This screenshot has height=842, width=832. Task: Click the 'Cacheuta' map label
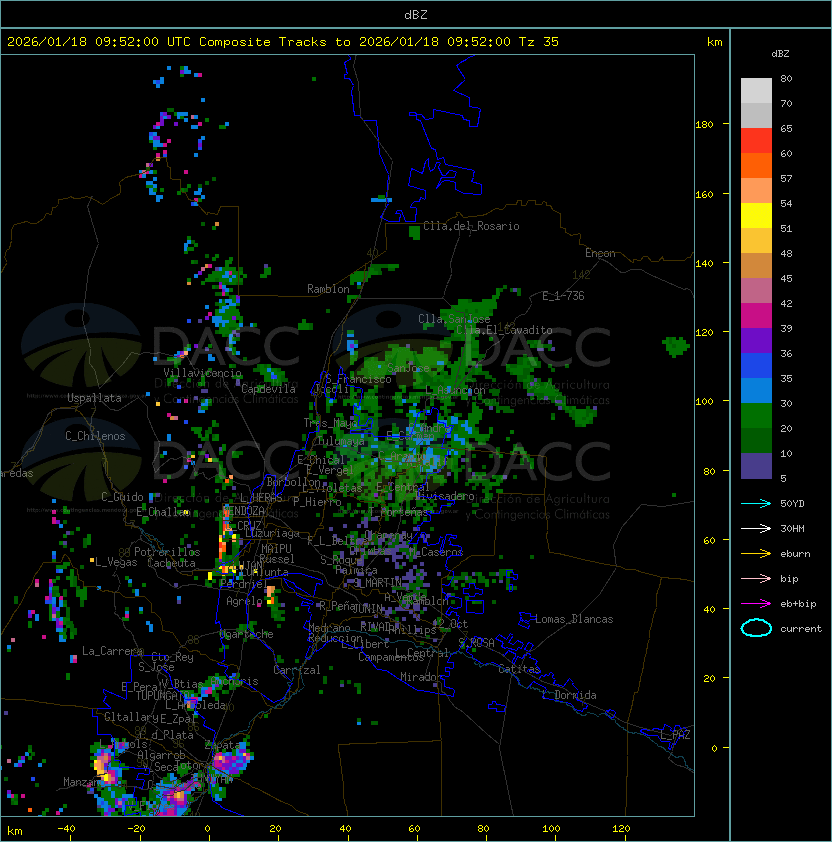tap(171, 563)
